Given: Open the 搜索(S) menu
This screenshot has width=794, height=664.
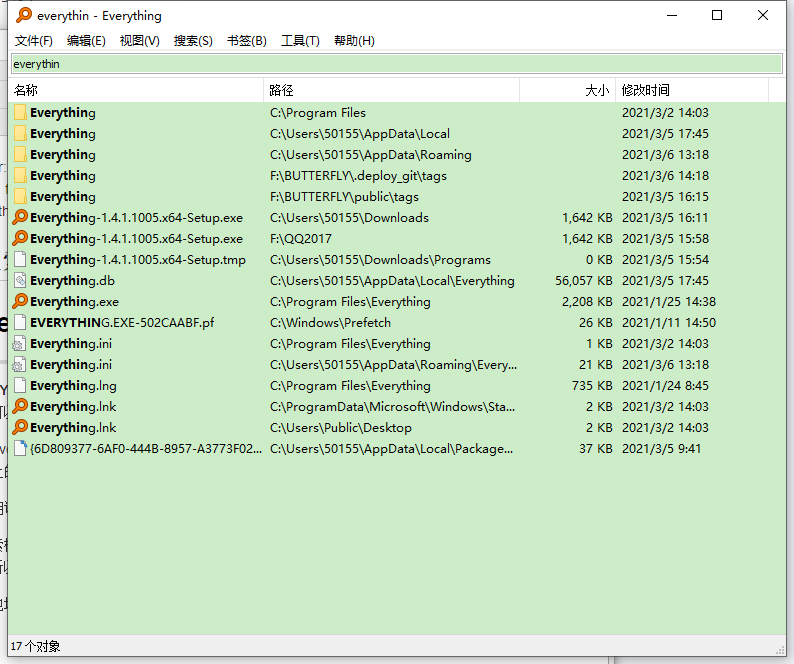Looking at the screenshot, I should pos(193,41).
